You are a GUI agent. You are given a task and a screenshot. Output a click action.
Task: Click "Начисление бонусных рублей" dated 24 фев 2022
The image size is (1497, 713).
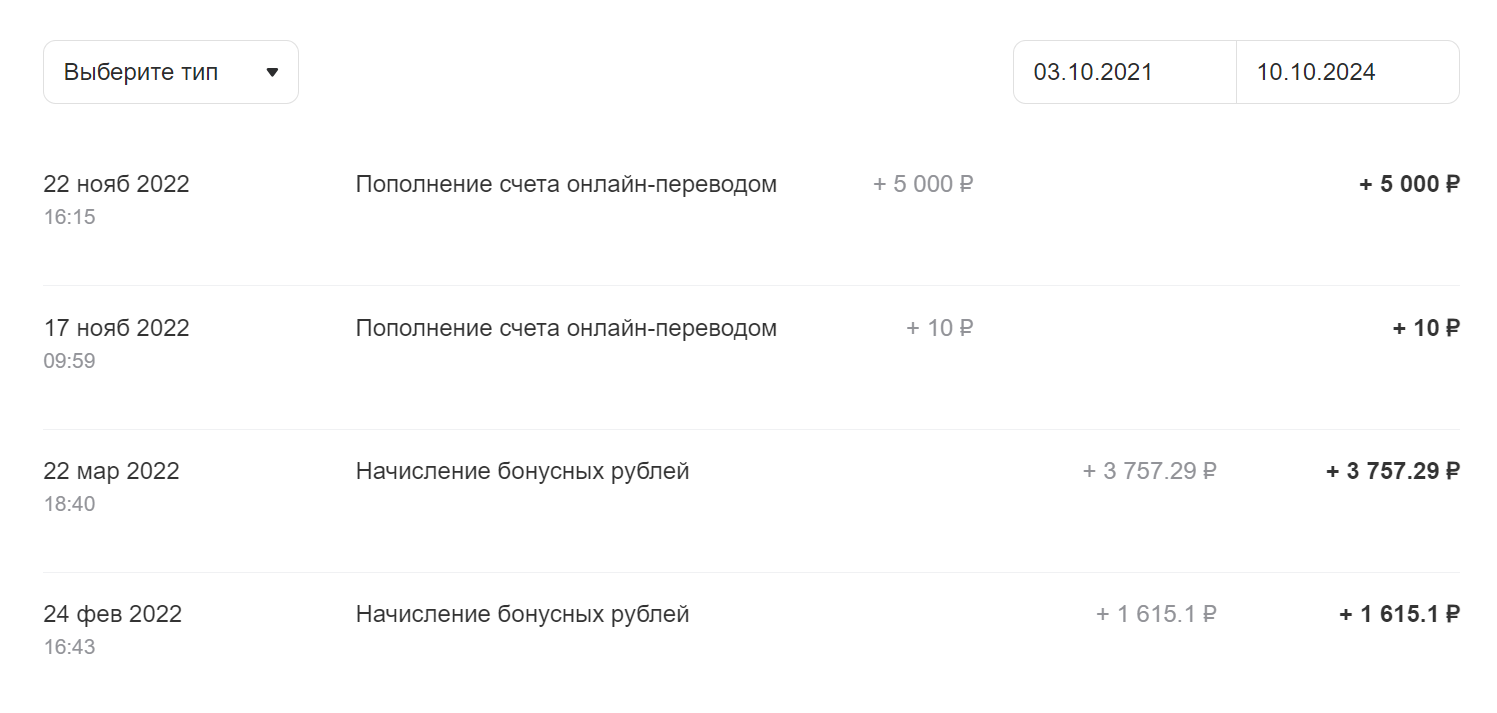click(x=523, y=613)
